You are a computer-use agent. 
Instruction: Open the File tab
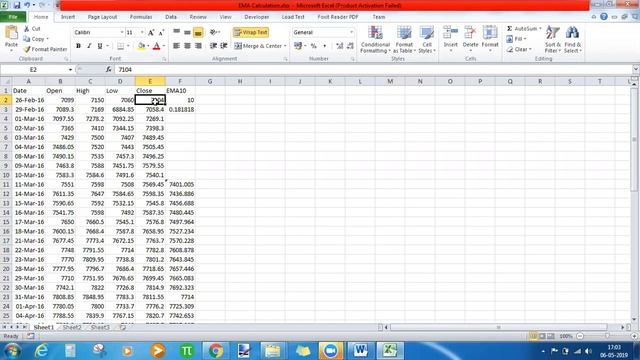pos(13,17)
